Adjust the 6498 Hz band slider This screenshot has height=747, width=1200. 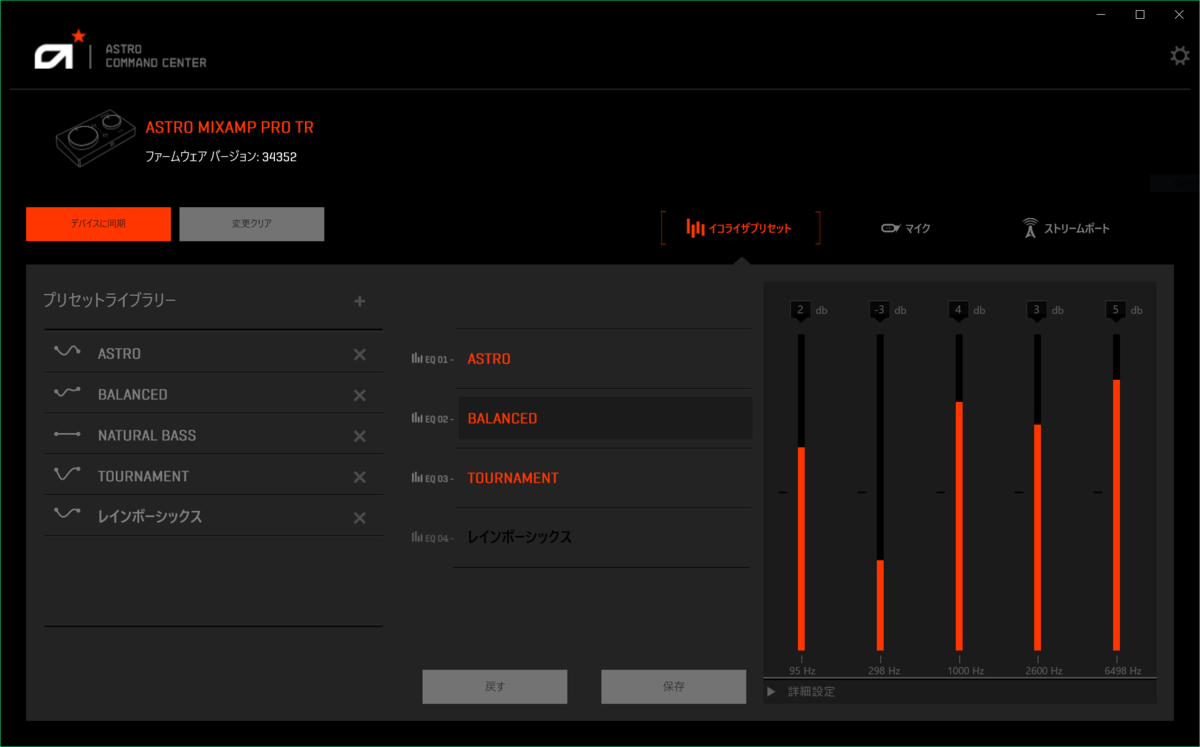[1116, 492]
